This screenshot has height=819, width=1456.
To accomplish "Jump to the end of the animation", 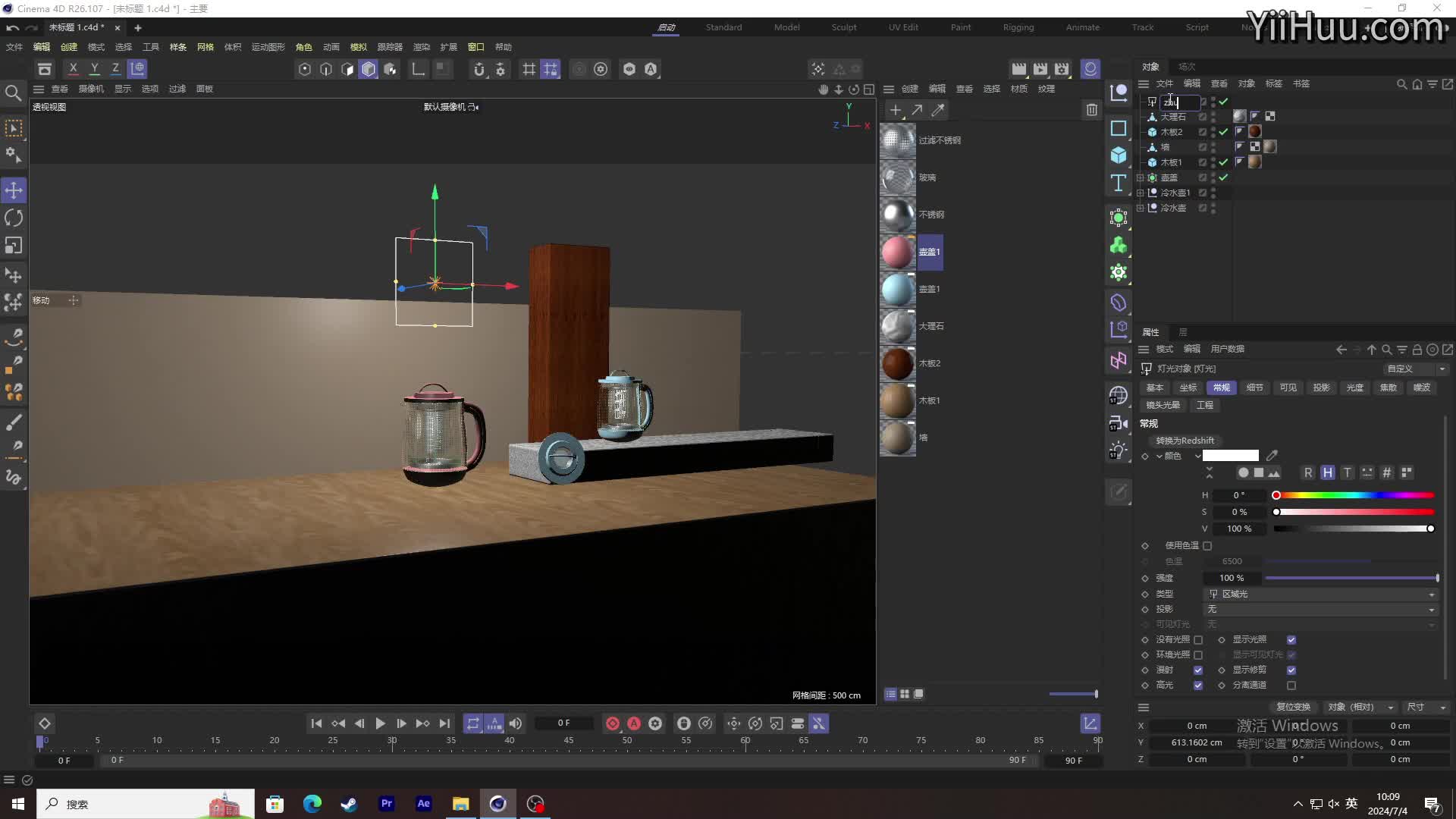I will [x=444, y=723].
